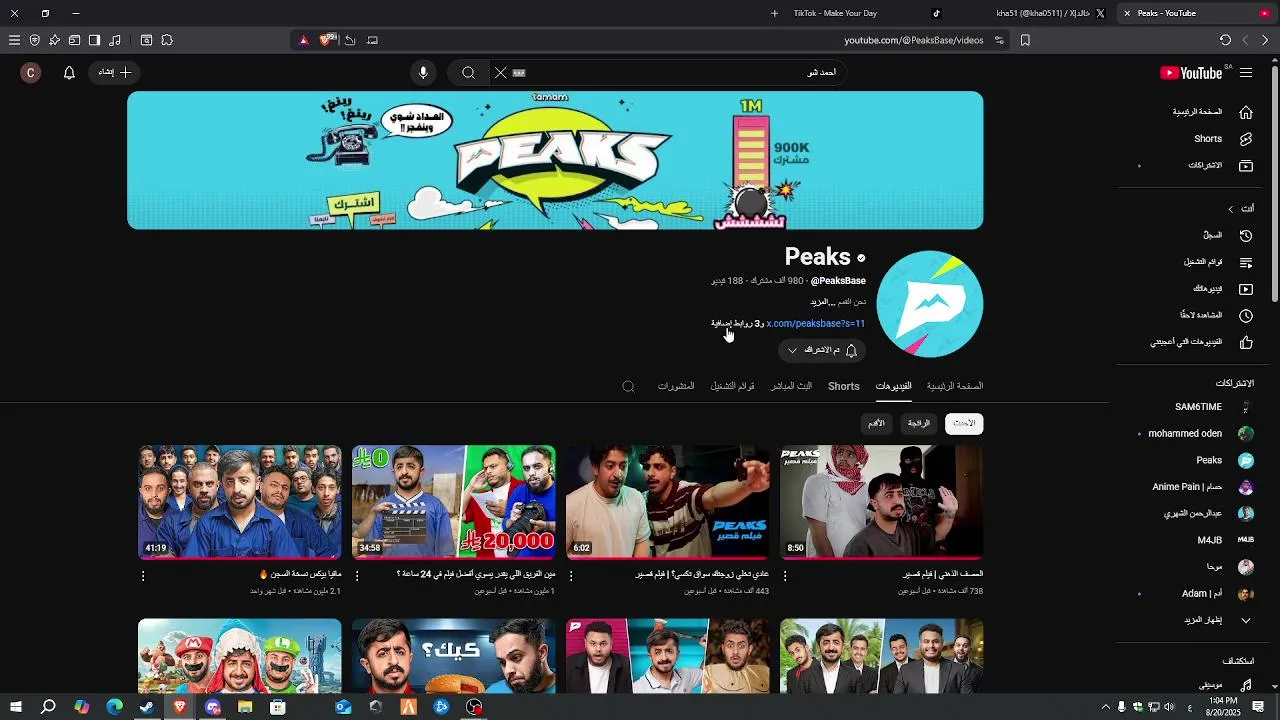This screenshot has height=720, width=1280.
Task: Open account avatar menu C
Action: (x=31, y=73)
